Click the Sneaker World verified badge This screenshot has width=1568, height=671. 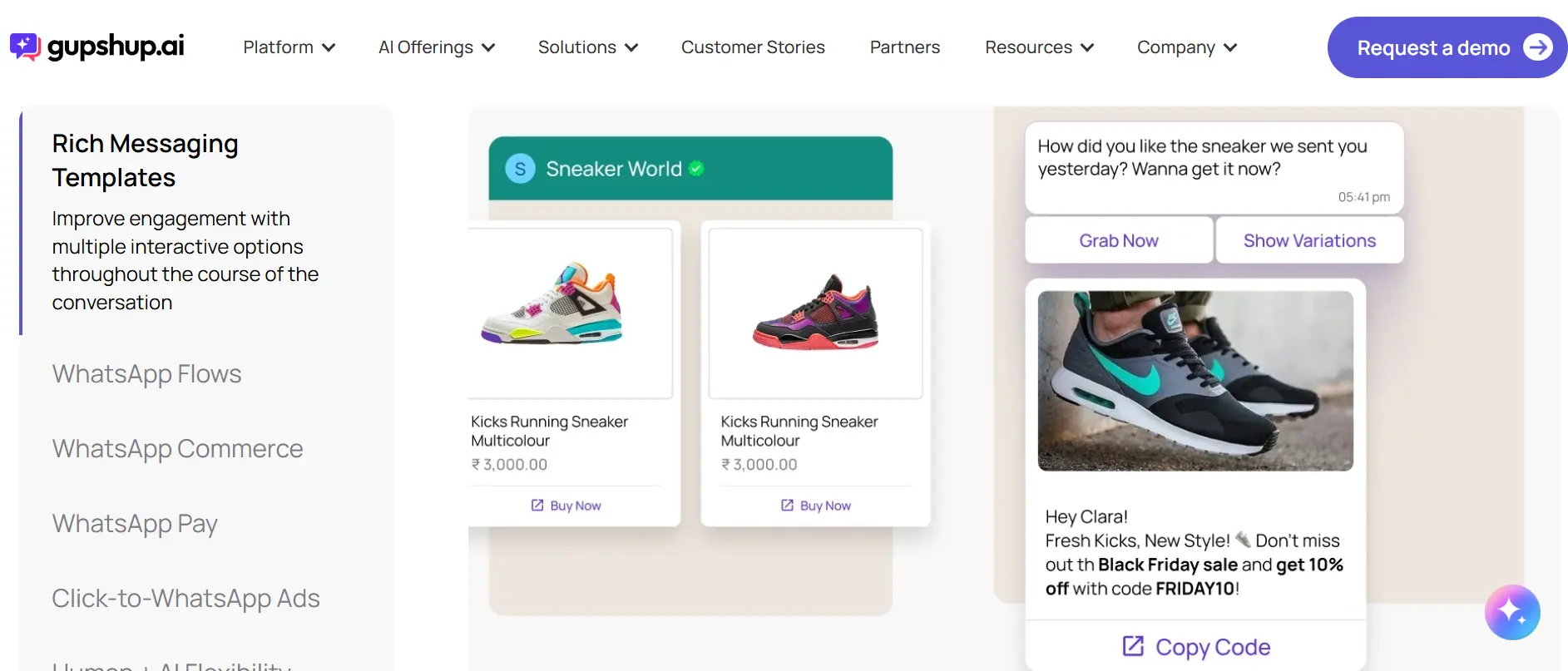click(696, 169)
